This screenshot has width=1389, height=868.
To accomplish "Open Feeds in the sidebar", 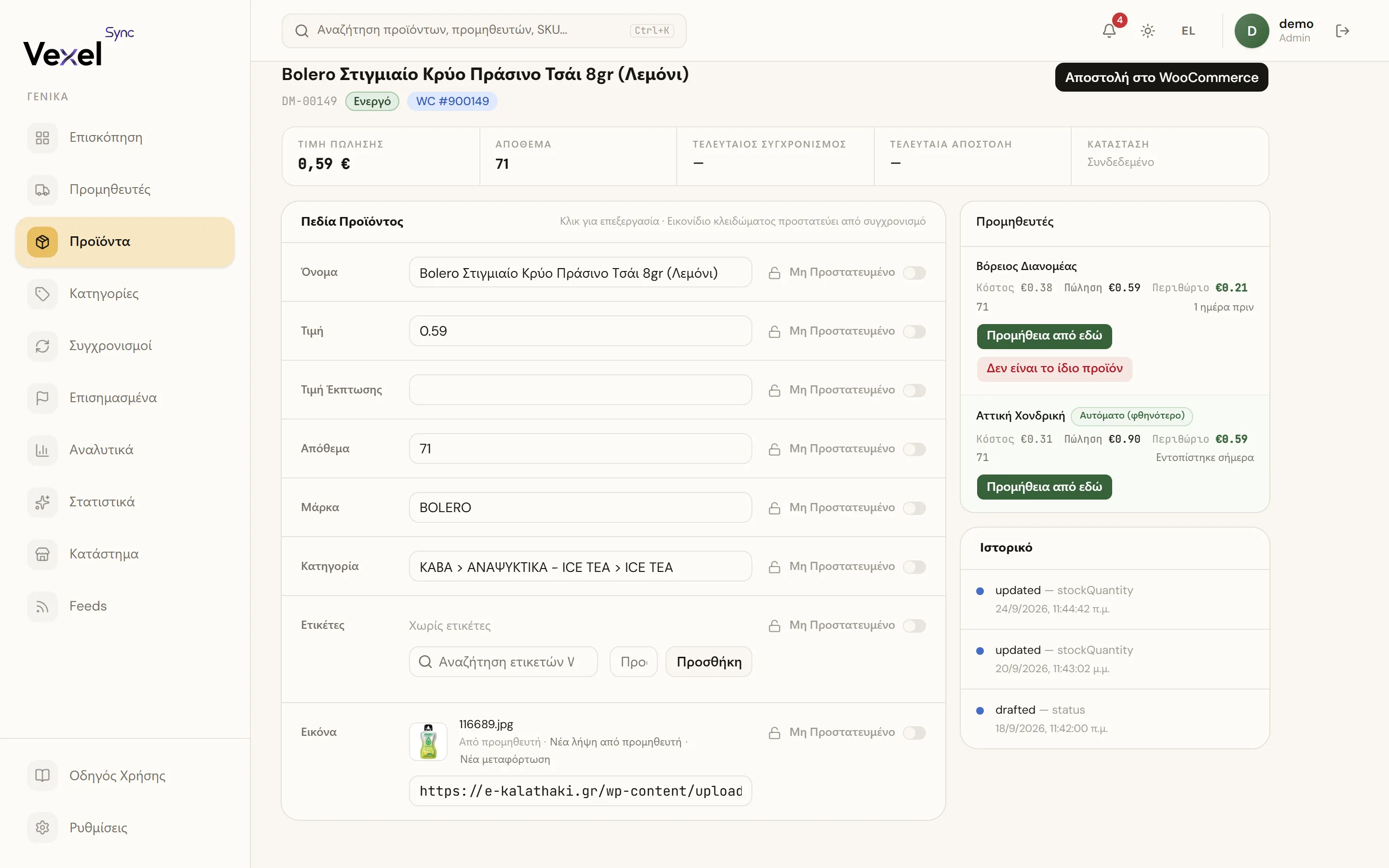I will pos(124,606).
